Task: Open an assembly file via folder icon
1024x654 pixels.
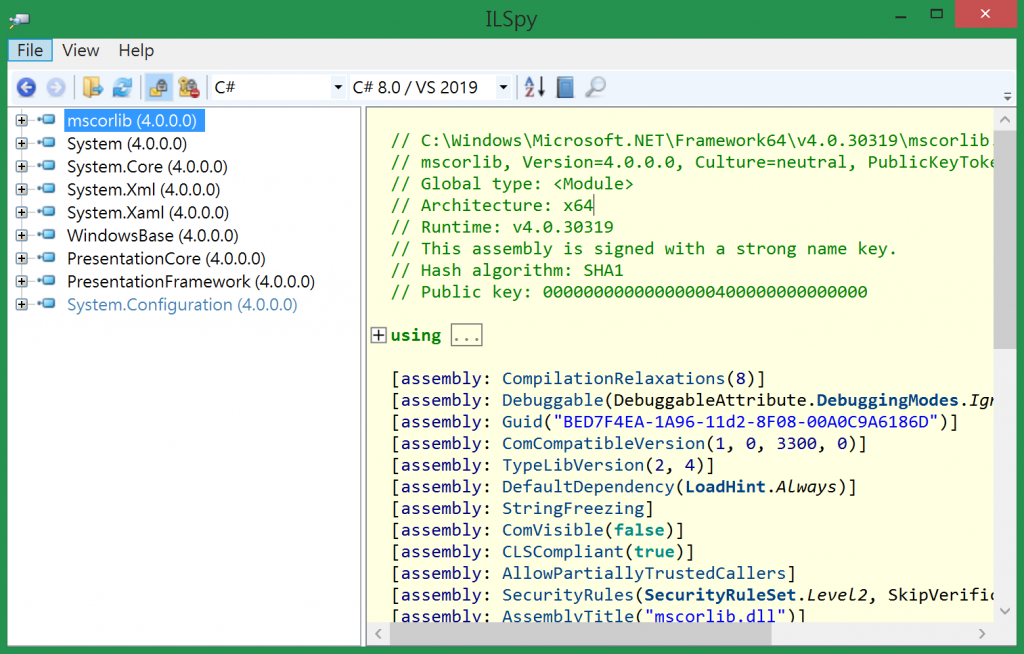Action: point(93,87)
